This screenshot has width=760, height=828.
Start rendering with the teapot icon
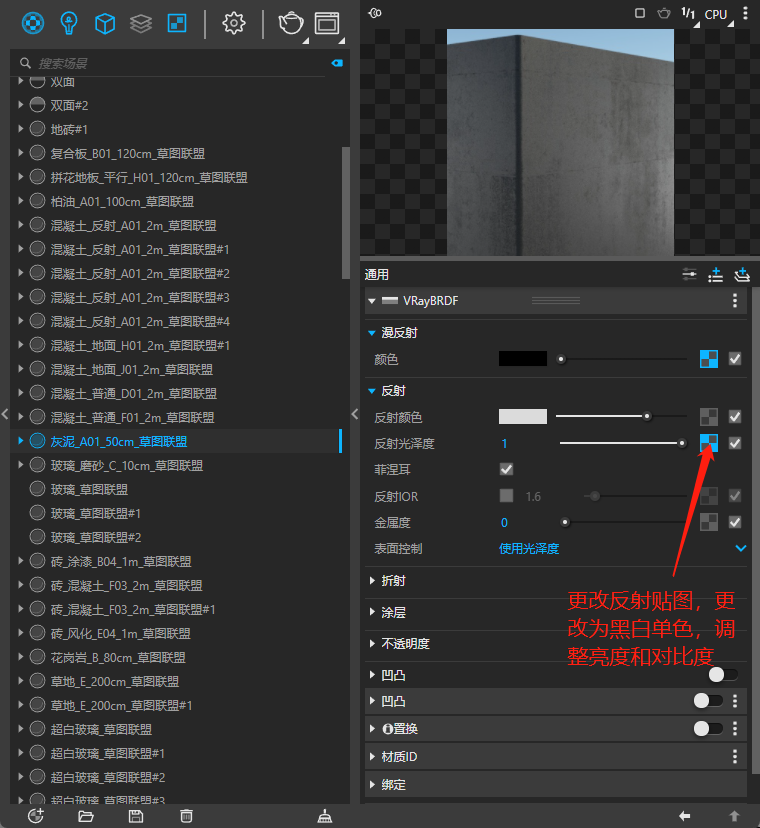pyautogui.click(x=290, y=23)
